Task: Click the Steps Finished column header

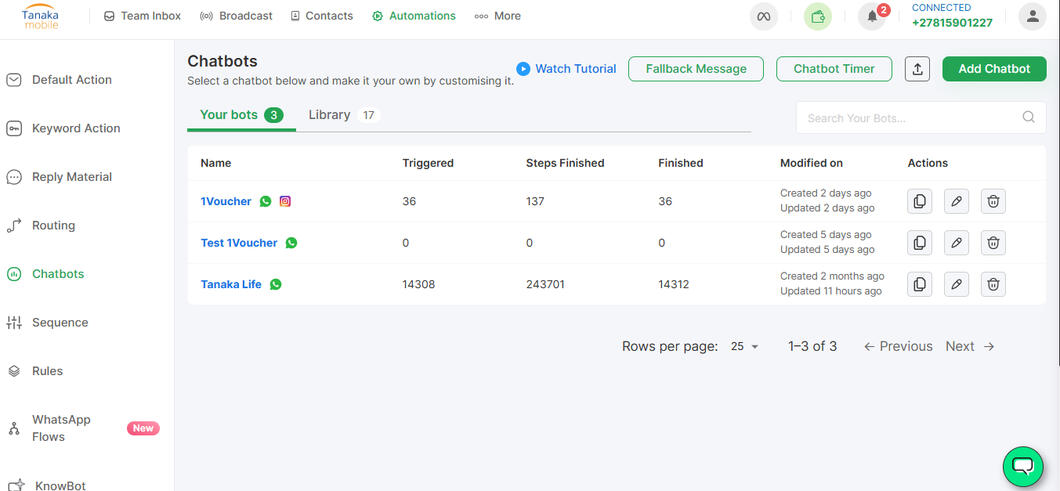Action: pos(565,163)
